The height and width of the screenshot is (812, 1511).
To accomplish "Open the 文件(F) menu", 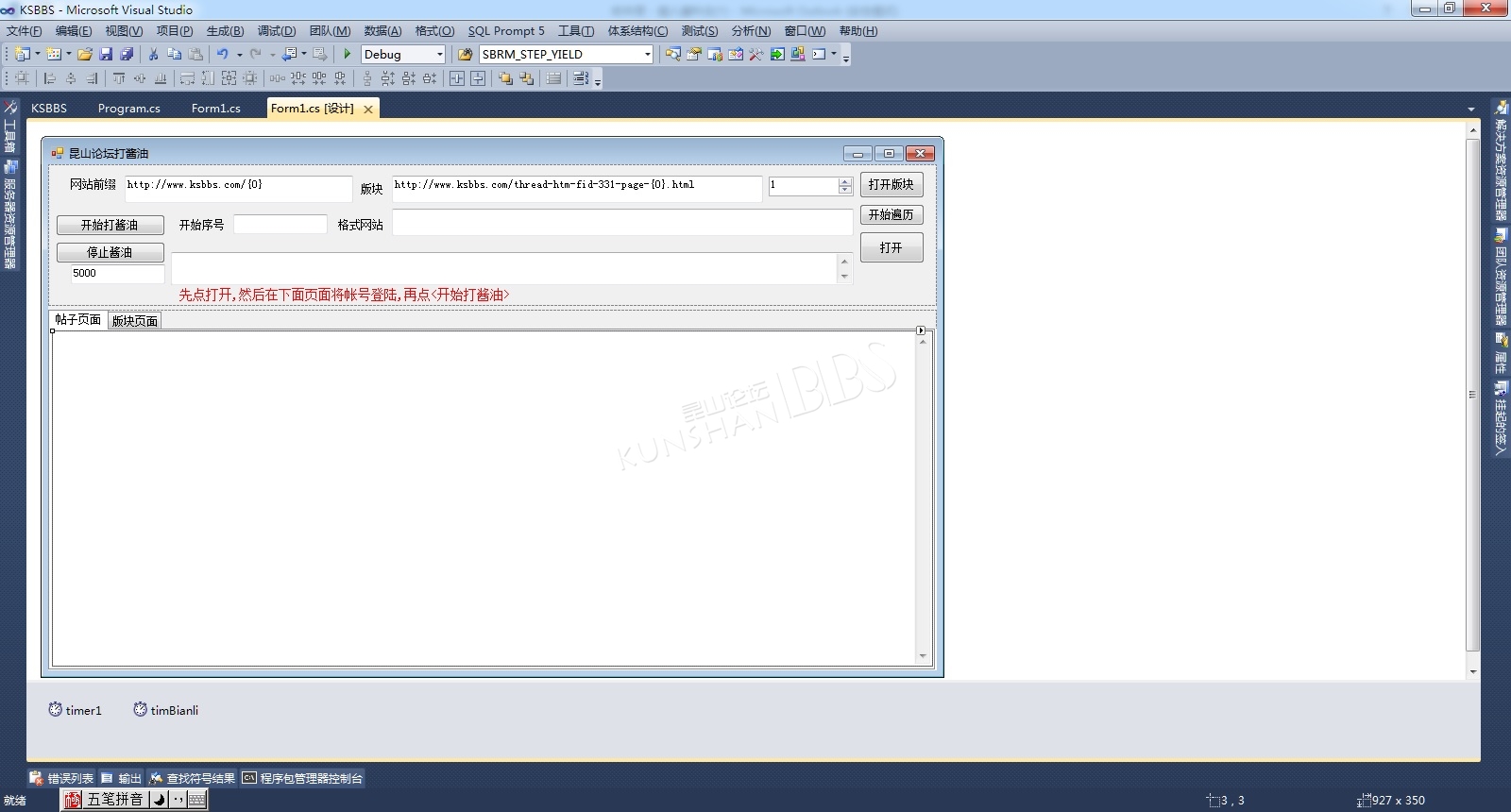I will point(25,31).
